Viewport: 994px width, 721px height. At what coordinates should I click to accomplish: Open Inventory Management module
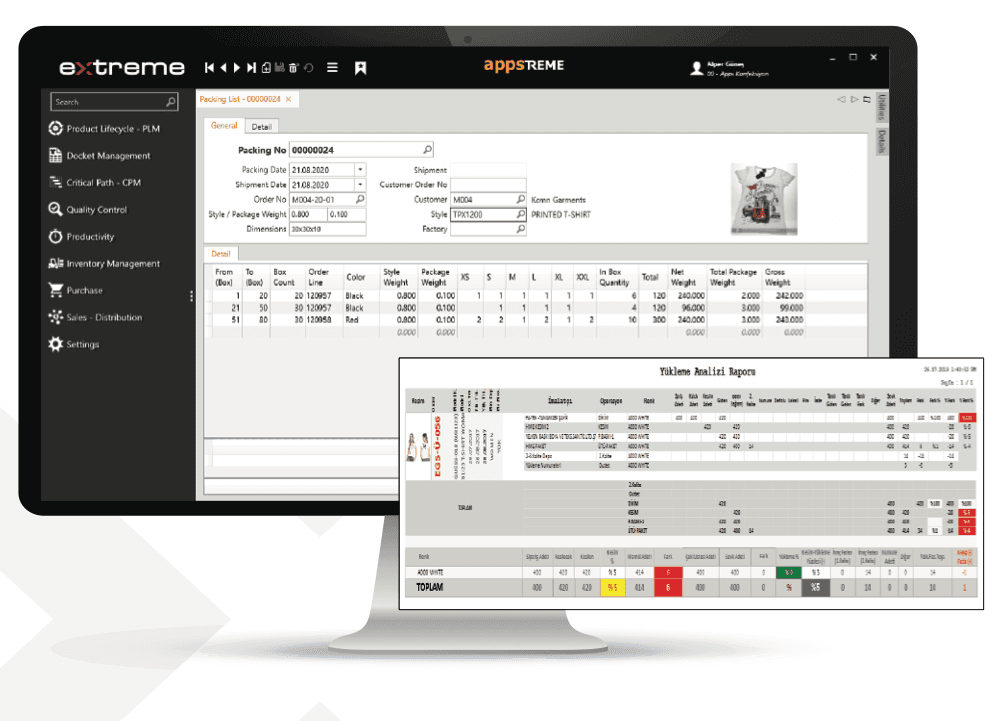(105, 263)
